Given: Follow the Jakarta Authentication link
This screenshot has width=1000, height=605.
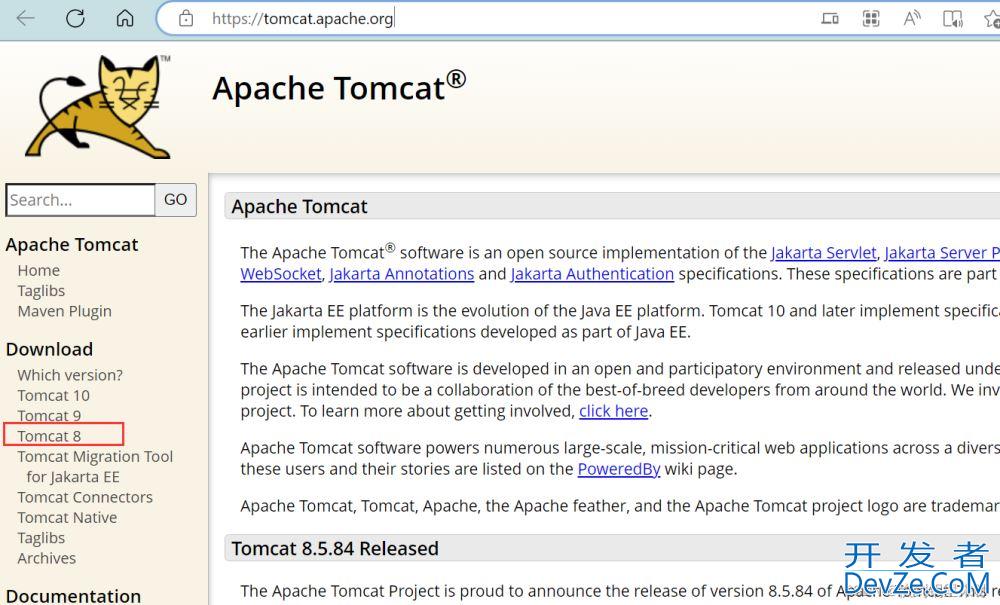Looking at the screenshot, I should click(592, 274).
